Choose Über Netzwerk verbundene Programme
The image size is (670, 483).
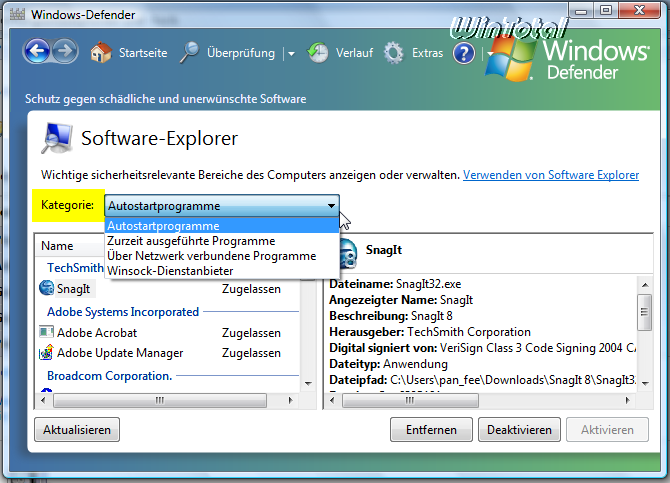[x=222, y=256]
